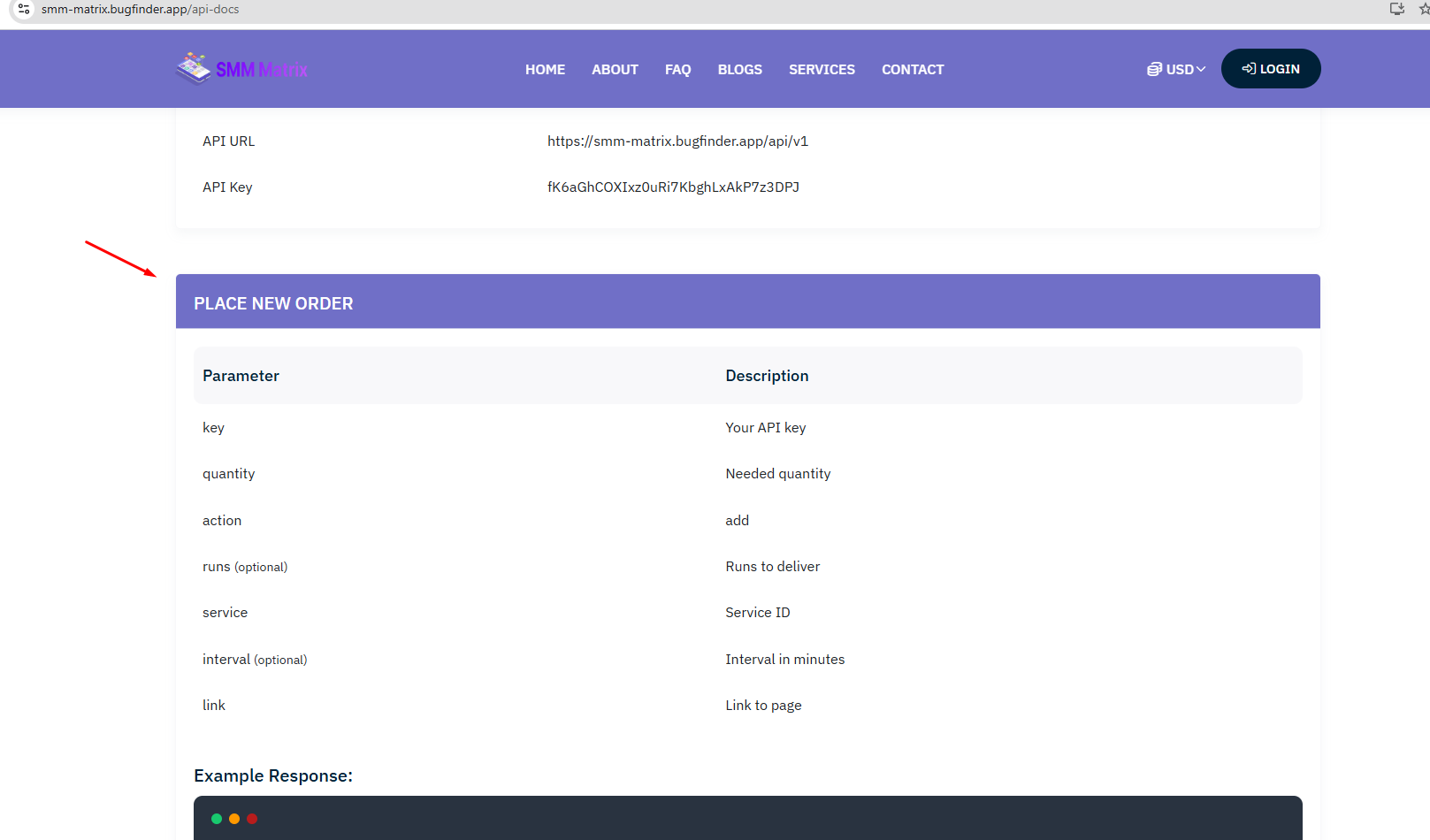Click the Description column header
Image resolution: width=1430 pixels, height=840 pixels.
[x=767, y=376]
